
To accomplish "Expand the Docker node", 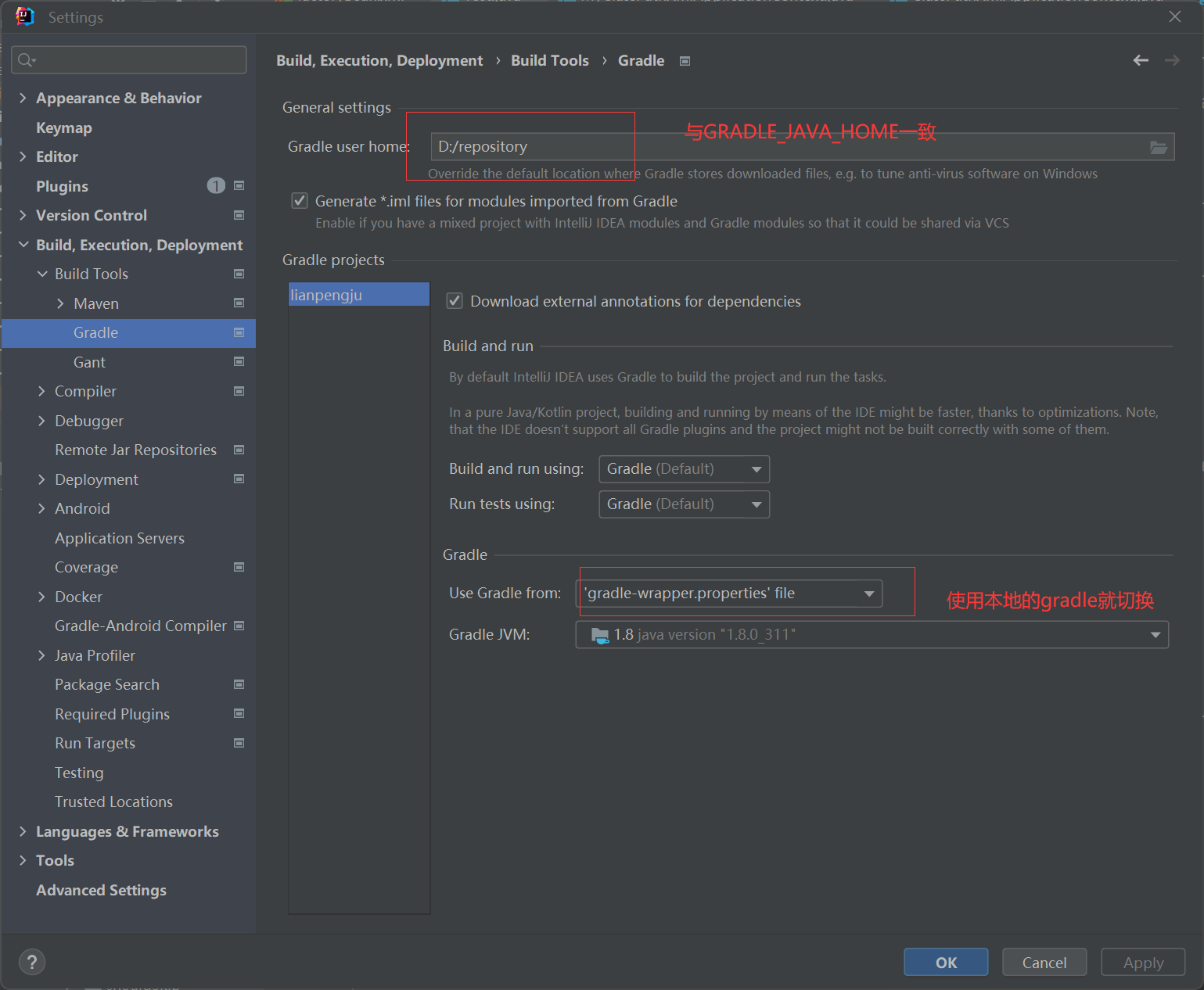I will coord(42,597).
